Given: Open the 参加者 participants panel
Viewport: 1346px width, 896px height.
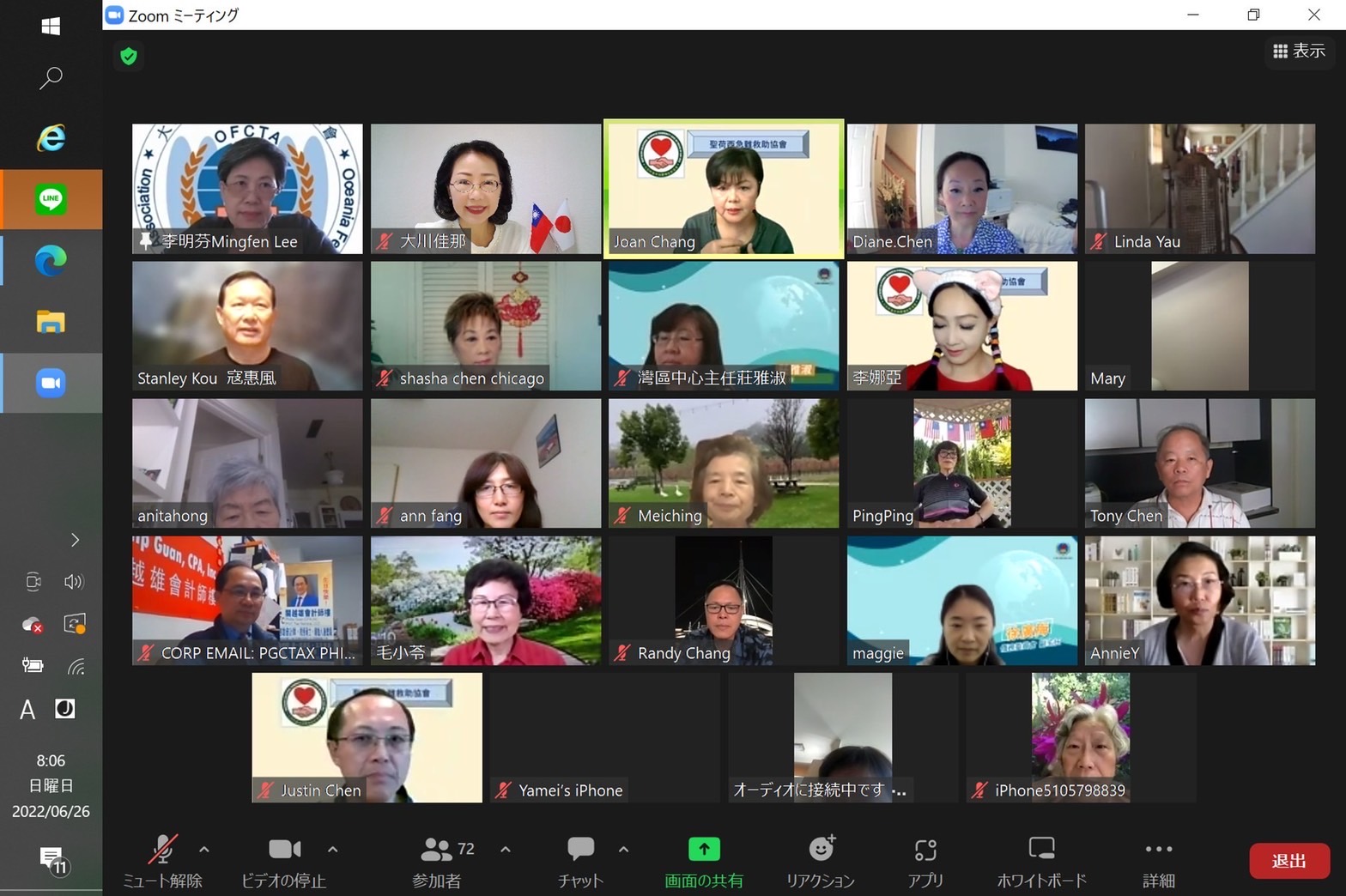Looking at the screenshot, I should pyautogui.click(x=437, y=861).
